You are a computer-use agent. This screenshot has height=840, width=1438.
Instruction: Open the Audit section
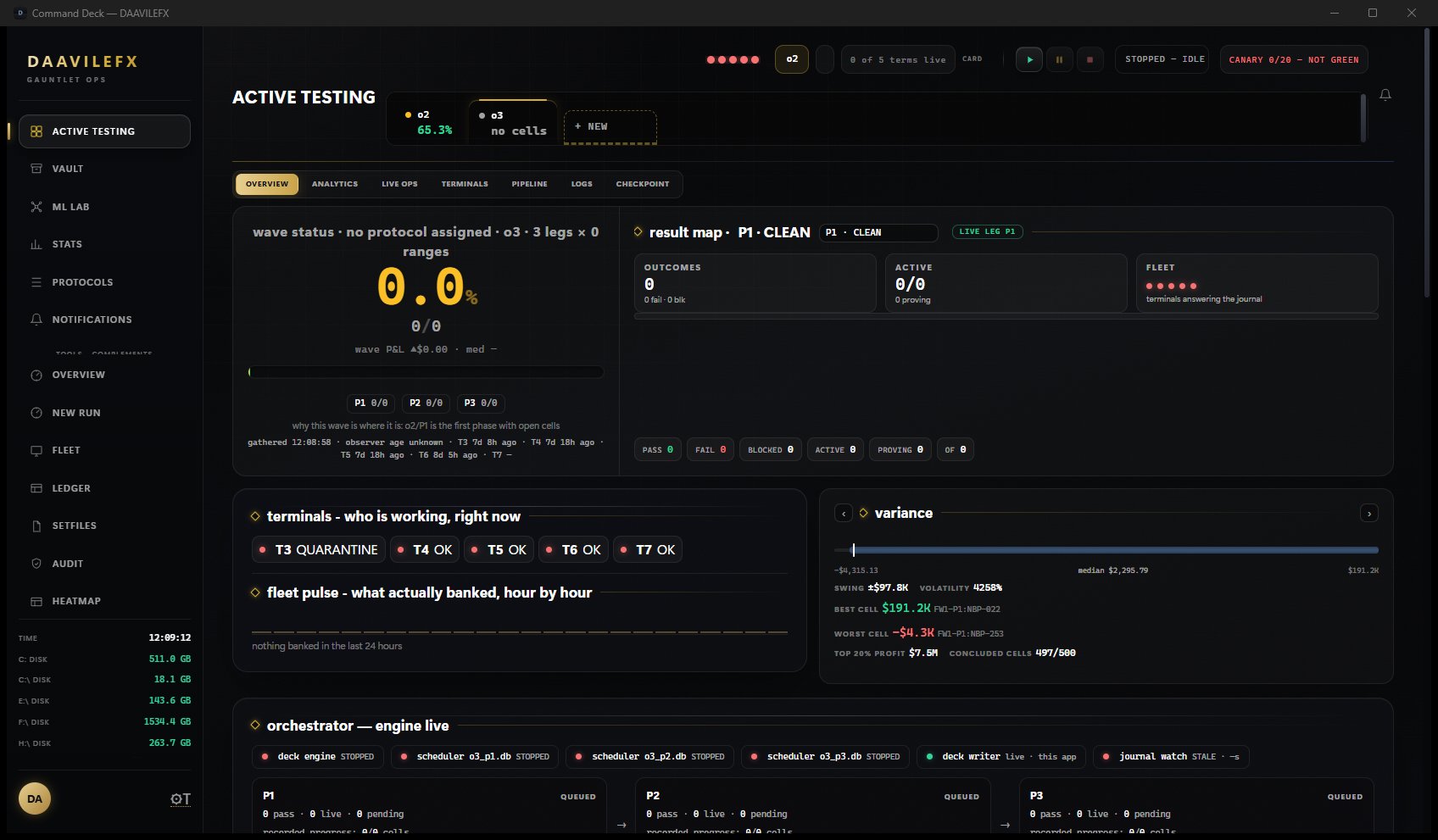[x=104, y=564]
